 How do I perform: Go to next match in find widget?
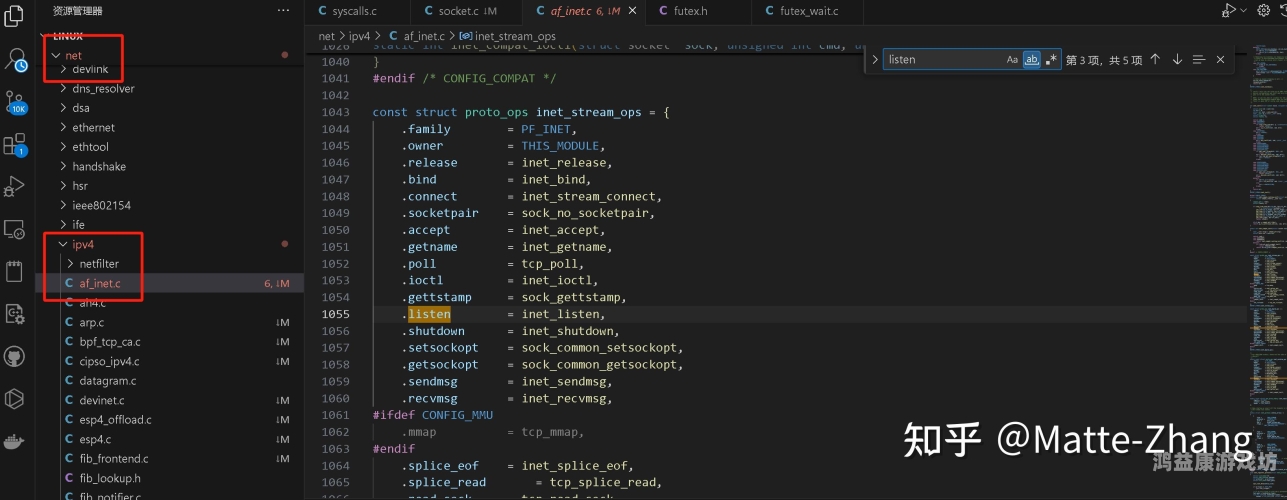pos(1177,59)
